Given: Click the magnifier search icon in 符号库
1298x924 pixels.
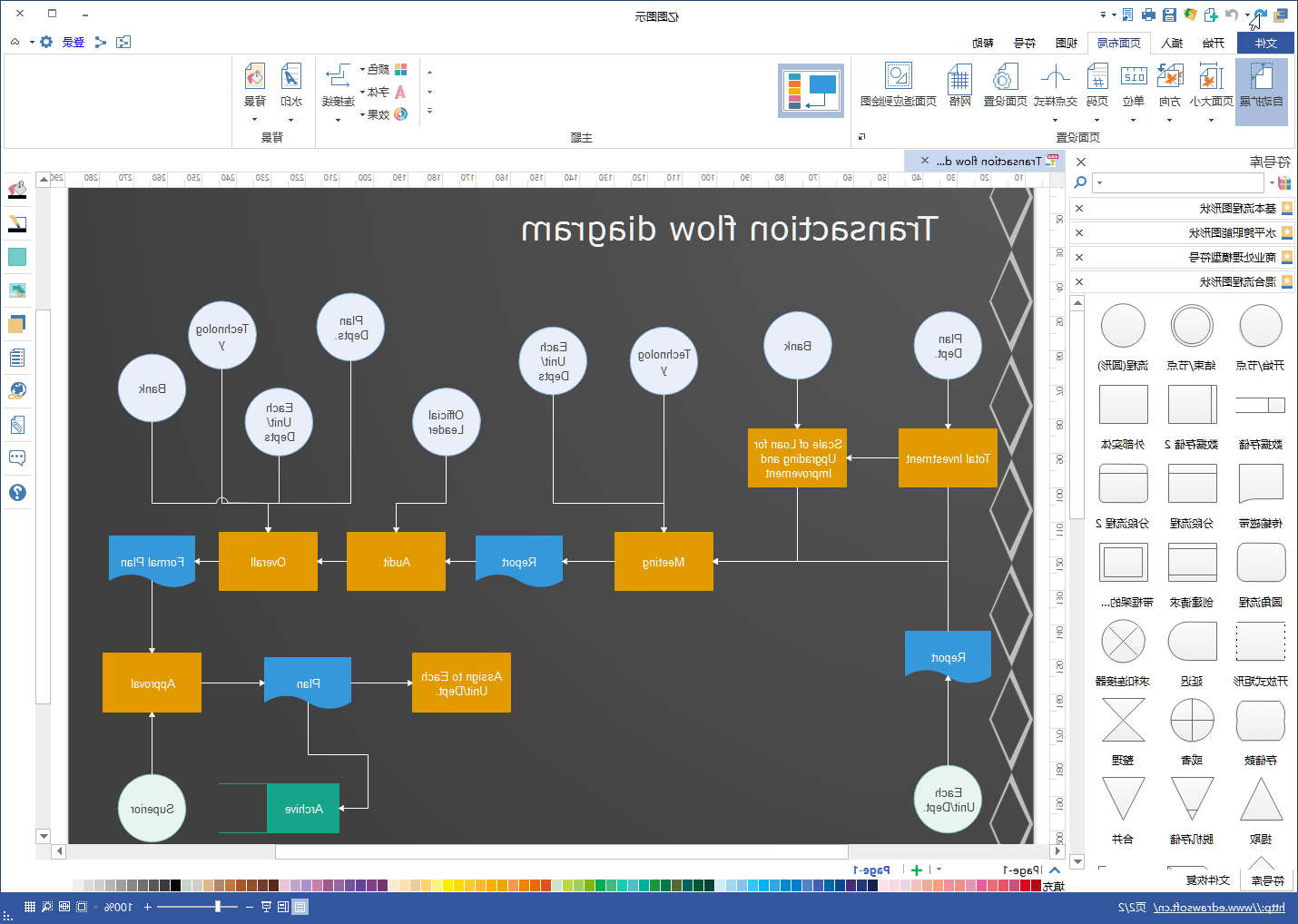Looking at the screenshot, I should click(x=1080, y=182).
